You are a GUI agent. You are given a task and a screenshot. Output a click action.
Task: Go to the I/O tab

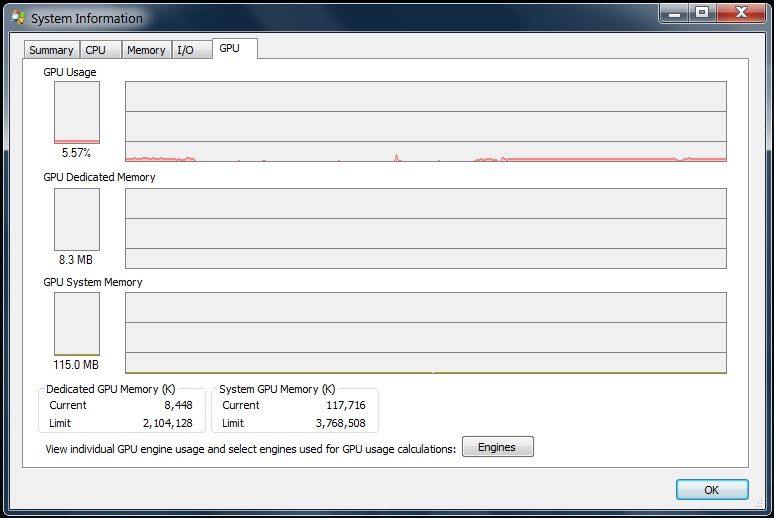[192, 50]
